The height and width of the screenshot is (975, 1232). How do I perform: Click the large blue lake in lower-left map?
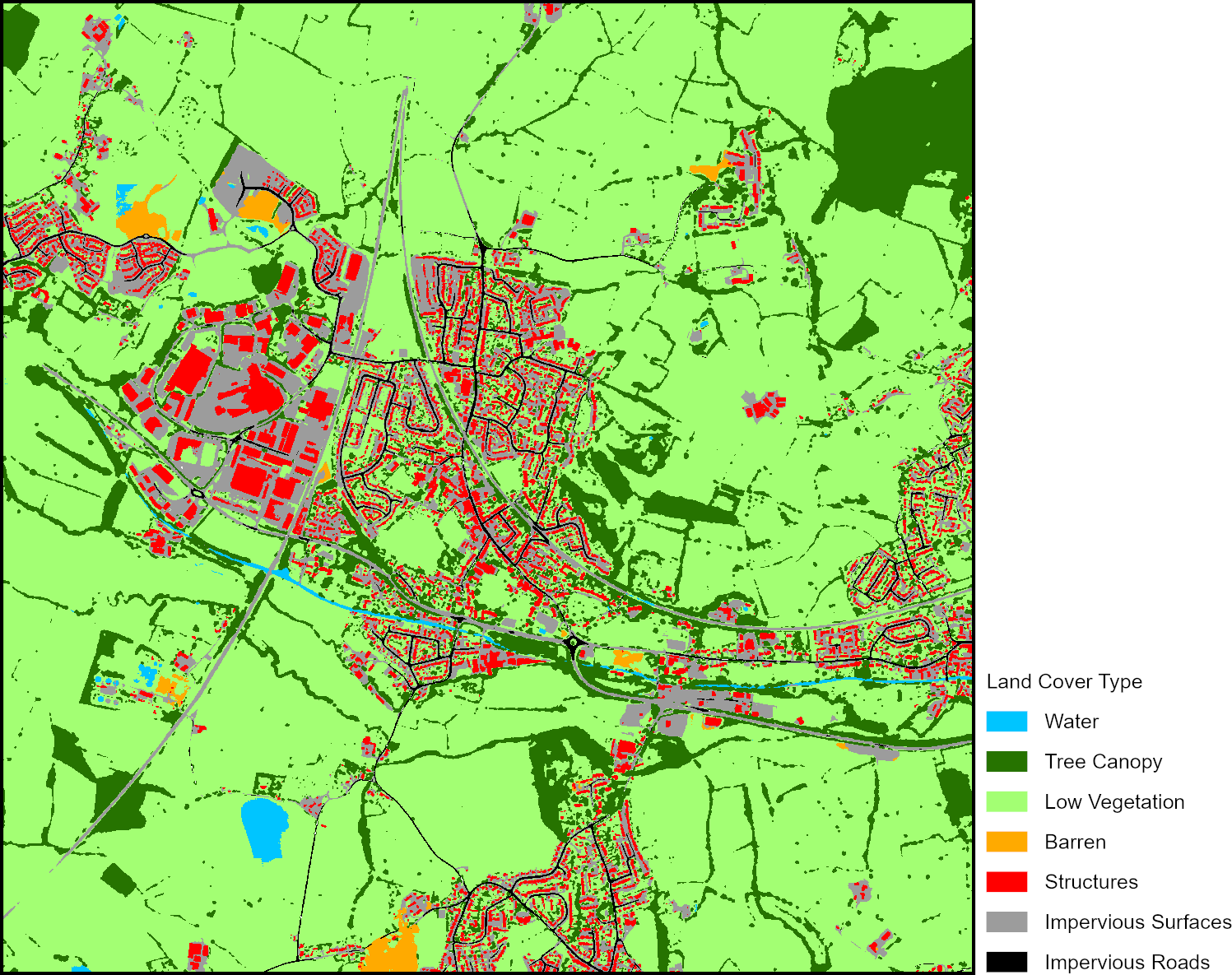[264, 828]
